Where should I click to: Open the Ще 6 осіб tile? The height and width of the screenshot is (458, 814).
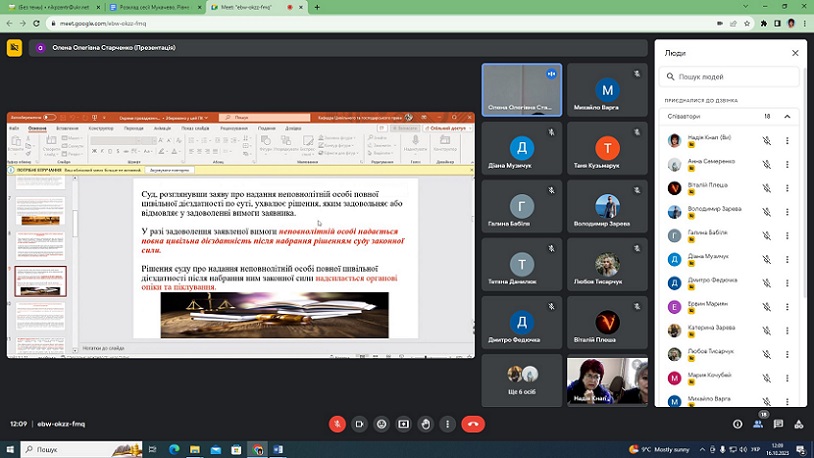522,381
